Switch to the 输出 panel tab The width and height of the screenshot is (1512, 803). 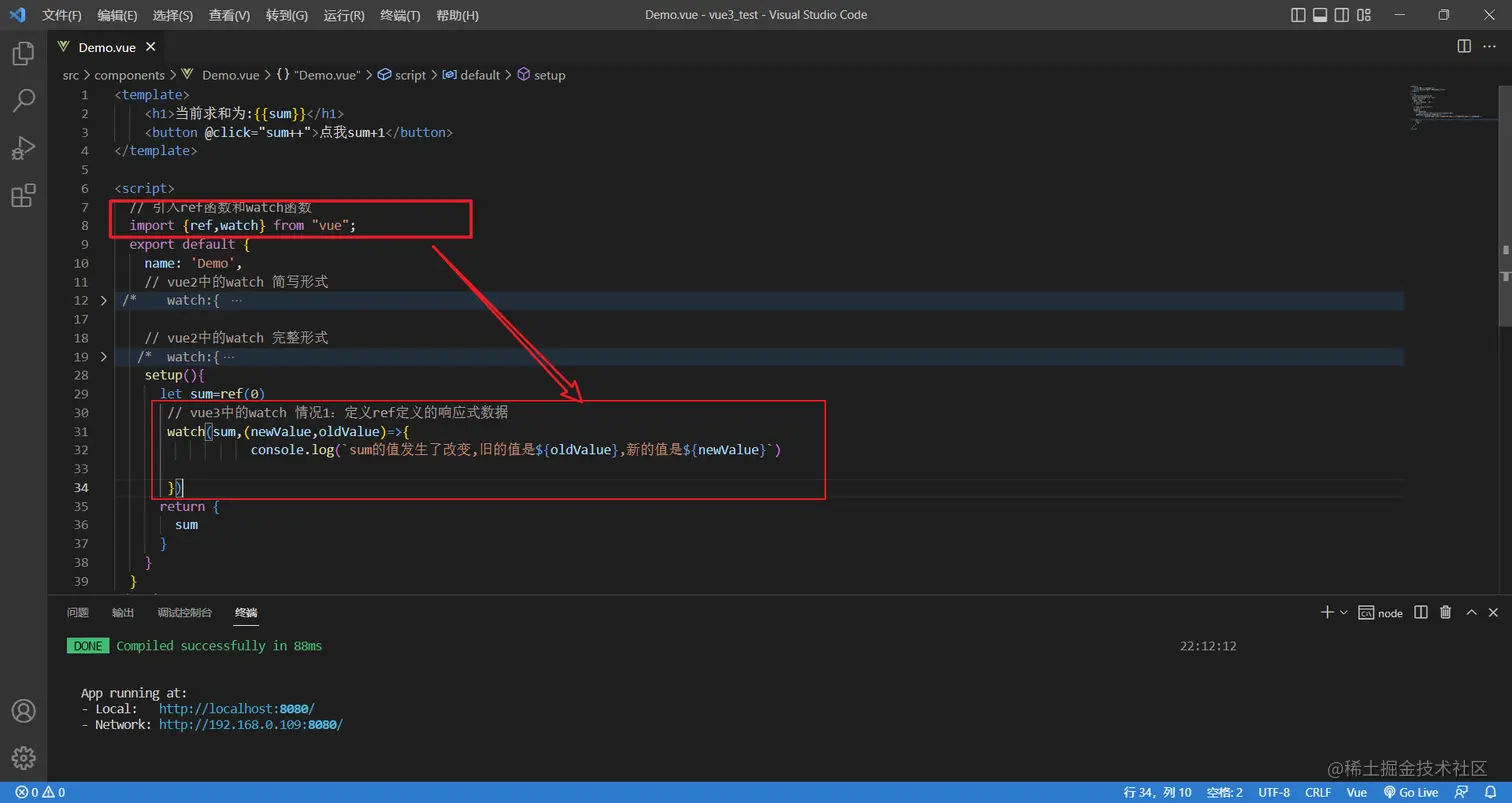coord(122,612)
